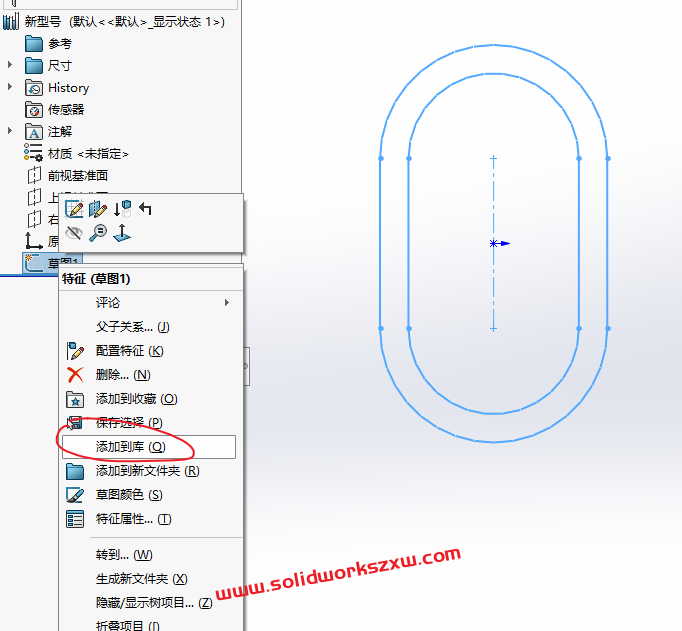This screenshot has width=682, height=631.
Task: Expand the 注解 folder arrow
Action: click(x=10, y=130)
